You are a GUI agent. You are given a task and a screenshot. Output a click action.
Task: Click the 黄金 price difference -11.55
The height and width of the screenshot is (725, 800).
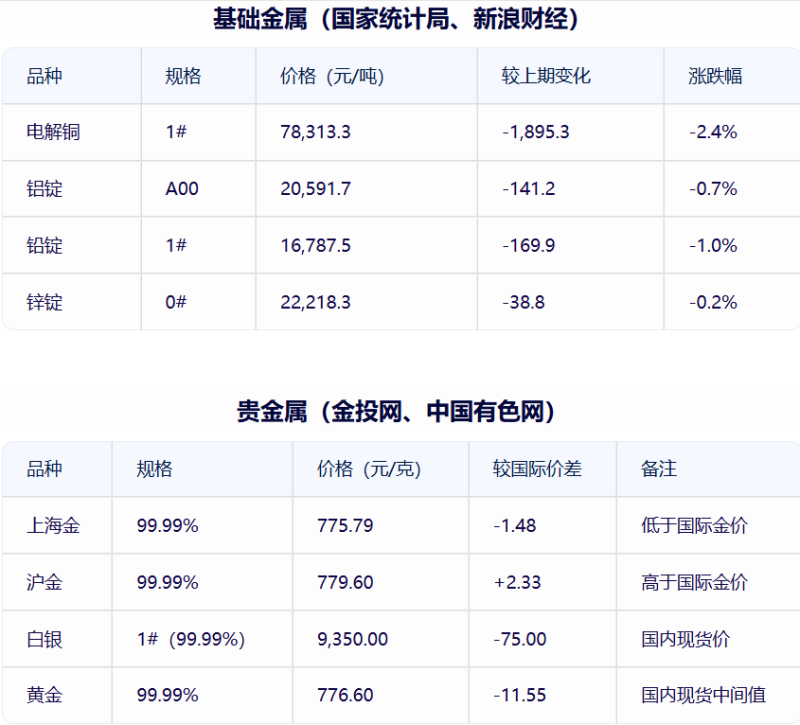(x=520, y=695)
